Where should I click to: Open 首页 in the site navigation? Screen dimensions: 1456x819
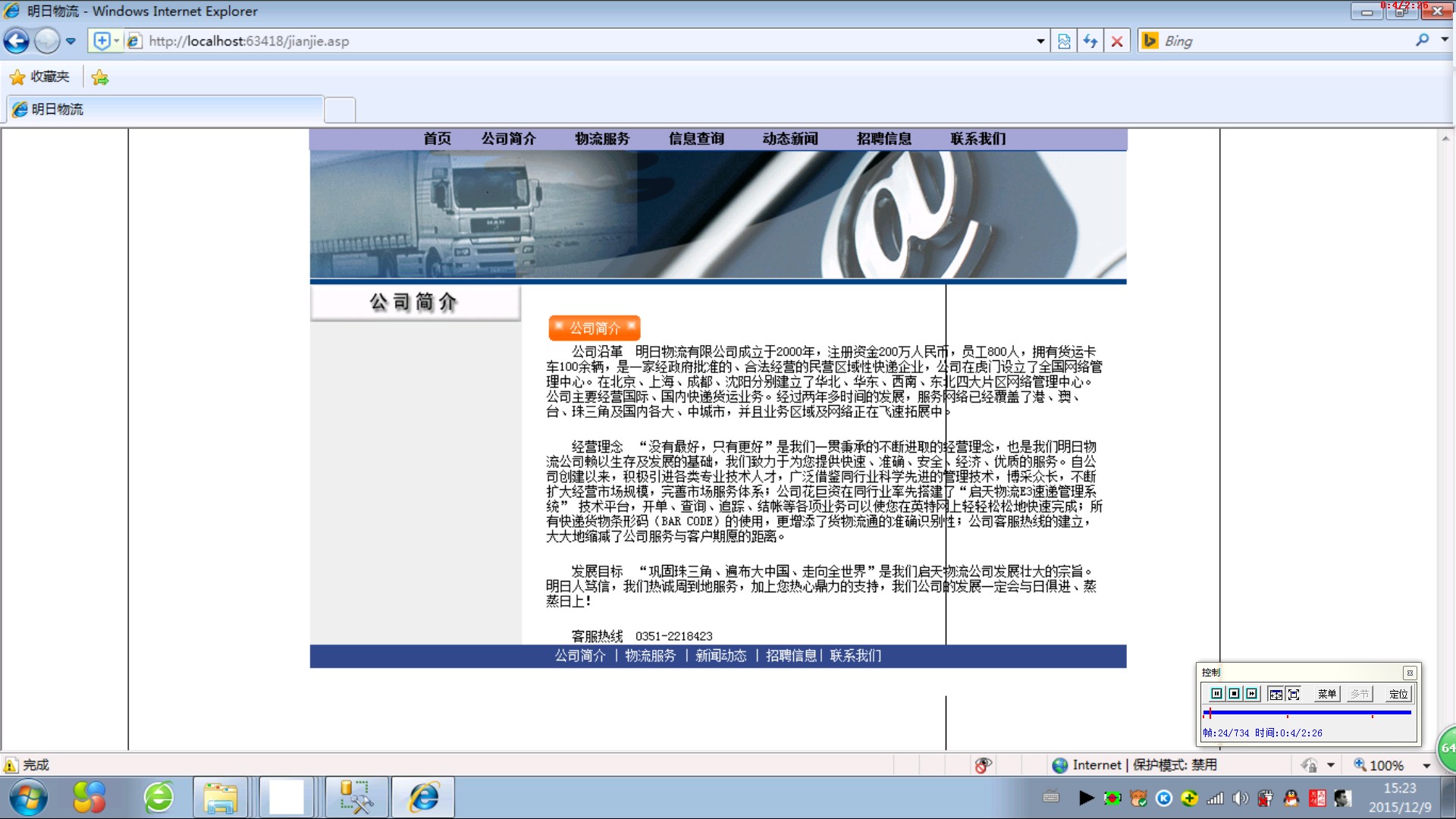[x=437, y=139]
